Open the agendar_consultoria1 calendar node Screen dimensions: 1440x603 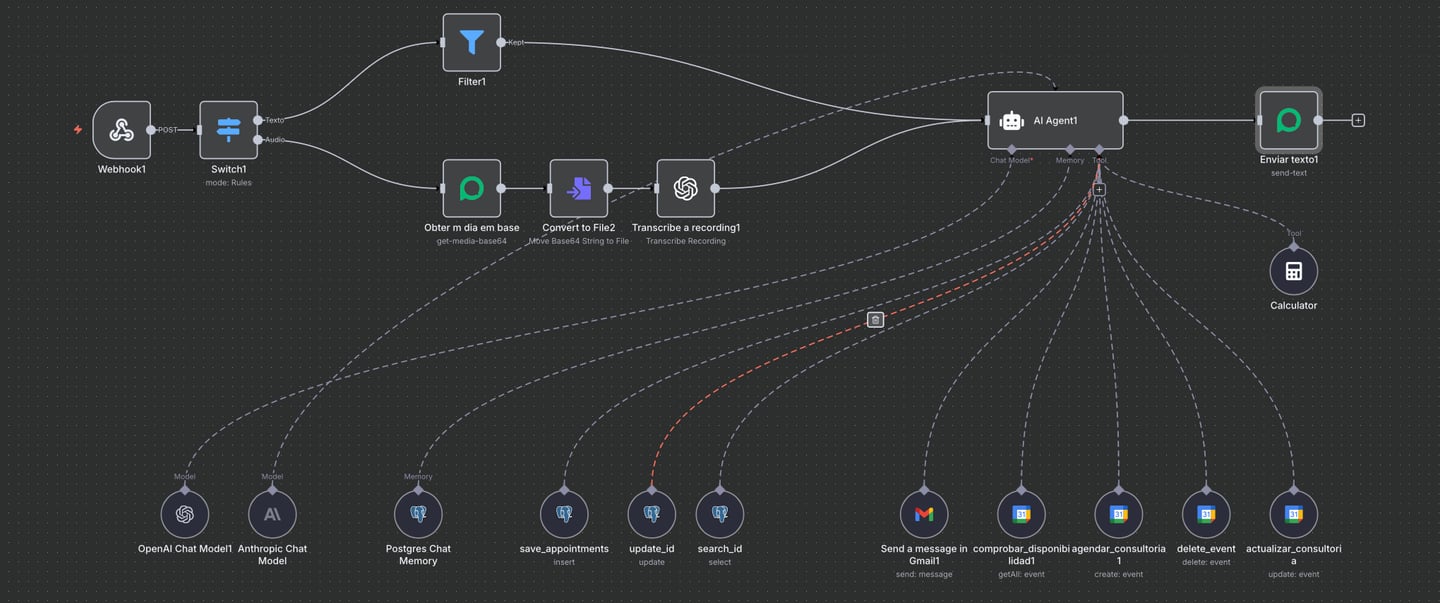pyautogui.click(x=1119, y=514)
